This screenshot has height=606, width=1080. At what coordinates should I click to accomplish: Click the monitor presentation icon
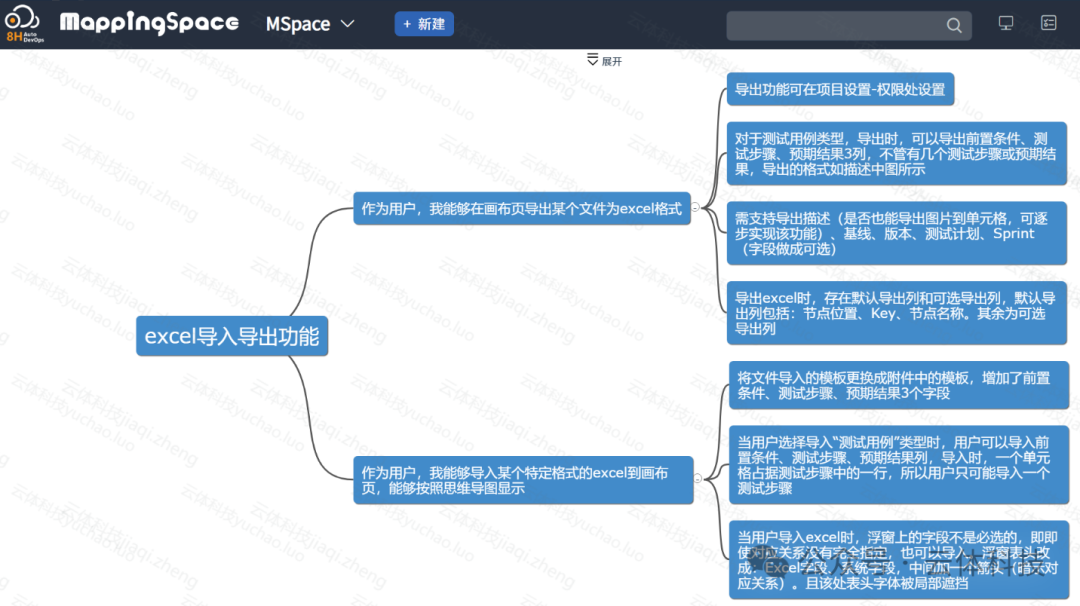(1006, 23)
